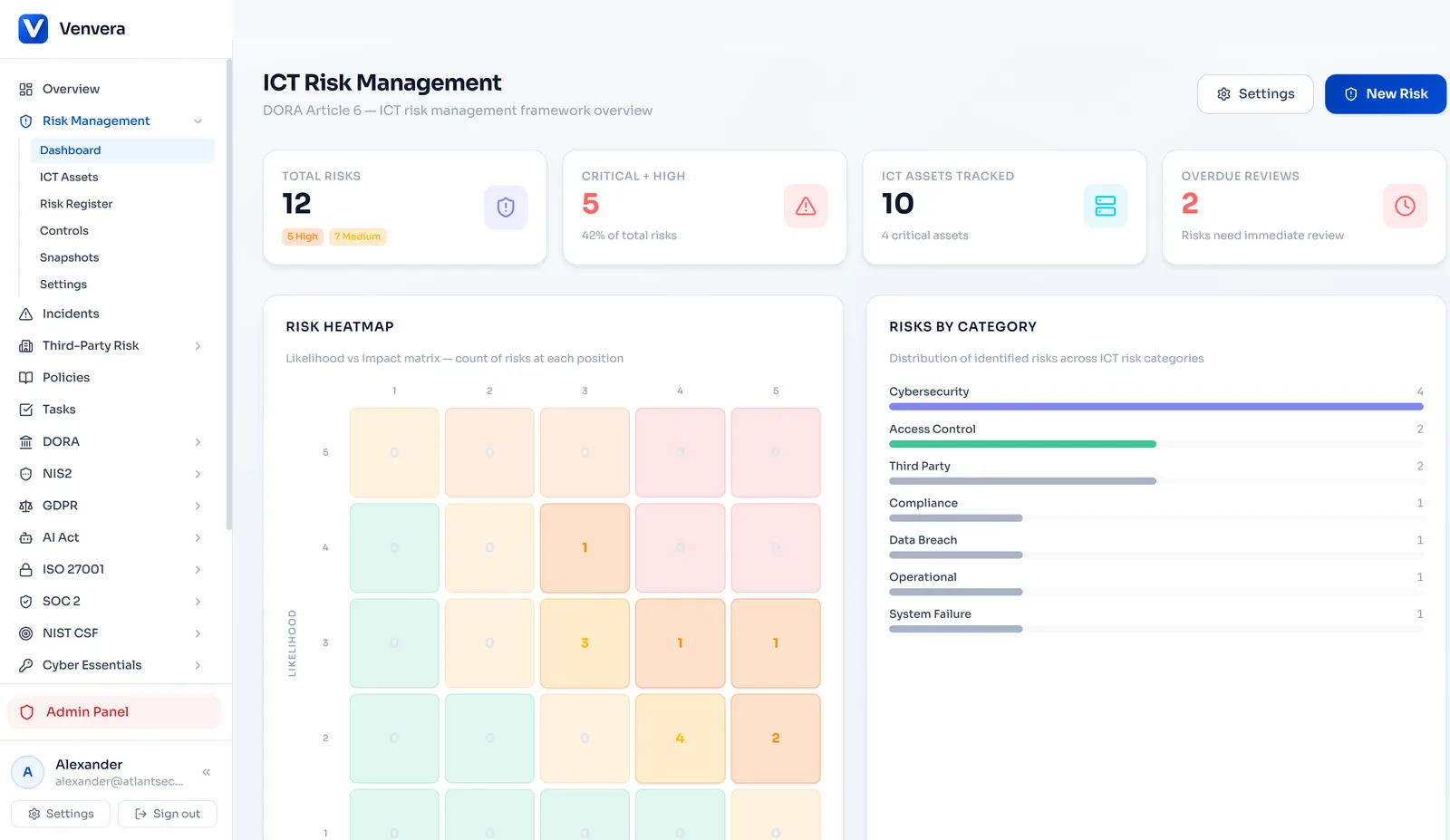Screen dimensions: 1450x840
Task: Click the shield icon in New Risk button
Action: click(1351, 94)
